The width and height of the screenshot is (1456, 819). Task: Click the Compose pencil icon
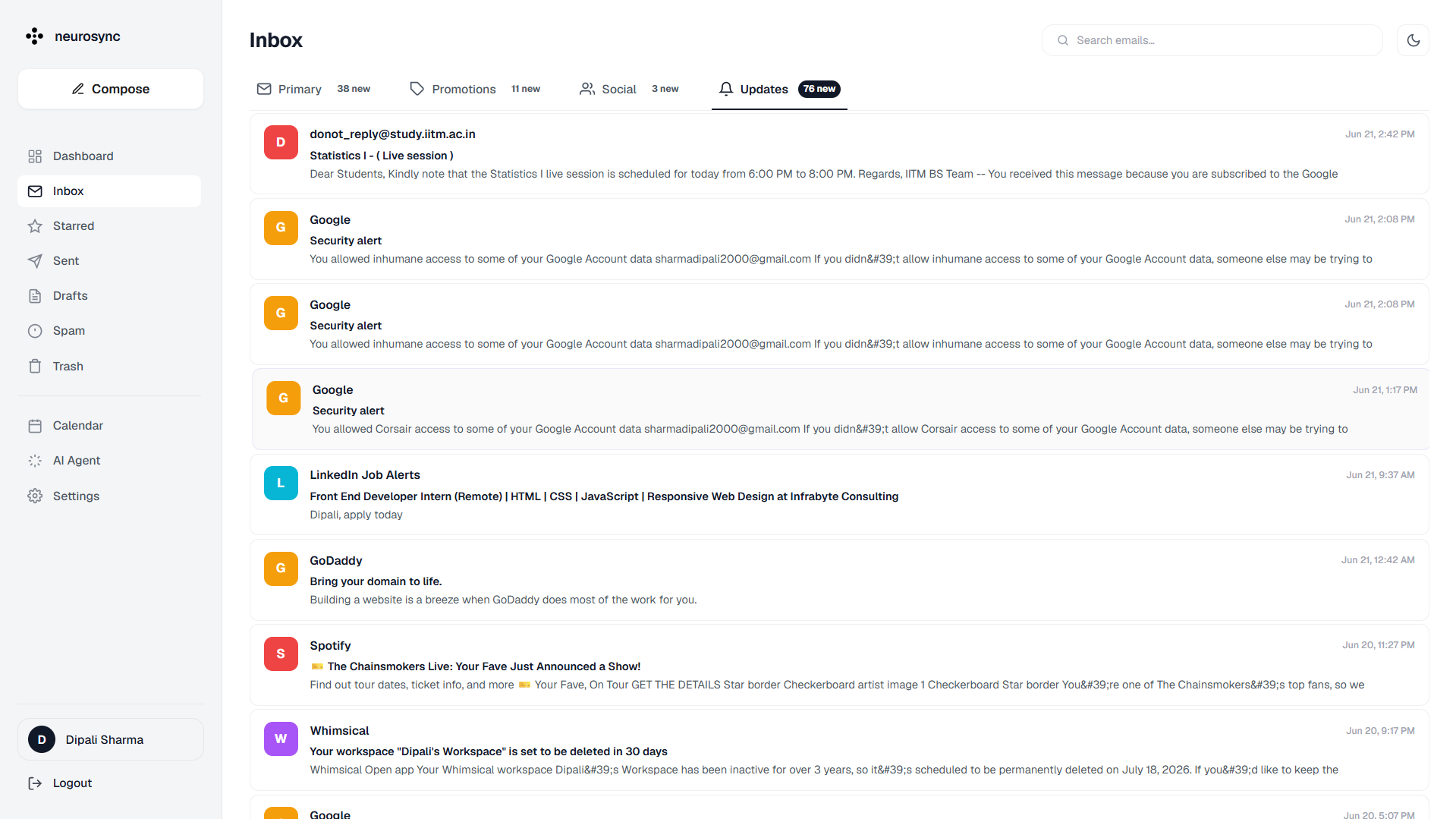(78, 89)
